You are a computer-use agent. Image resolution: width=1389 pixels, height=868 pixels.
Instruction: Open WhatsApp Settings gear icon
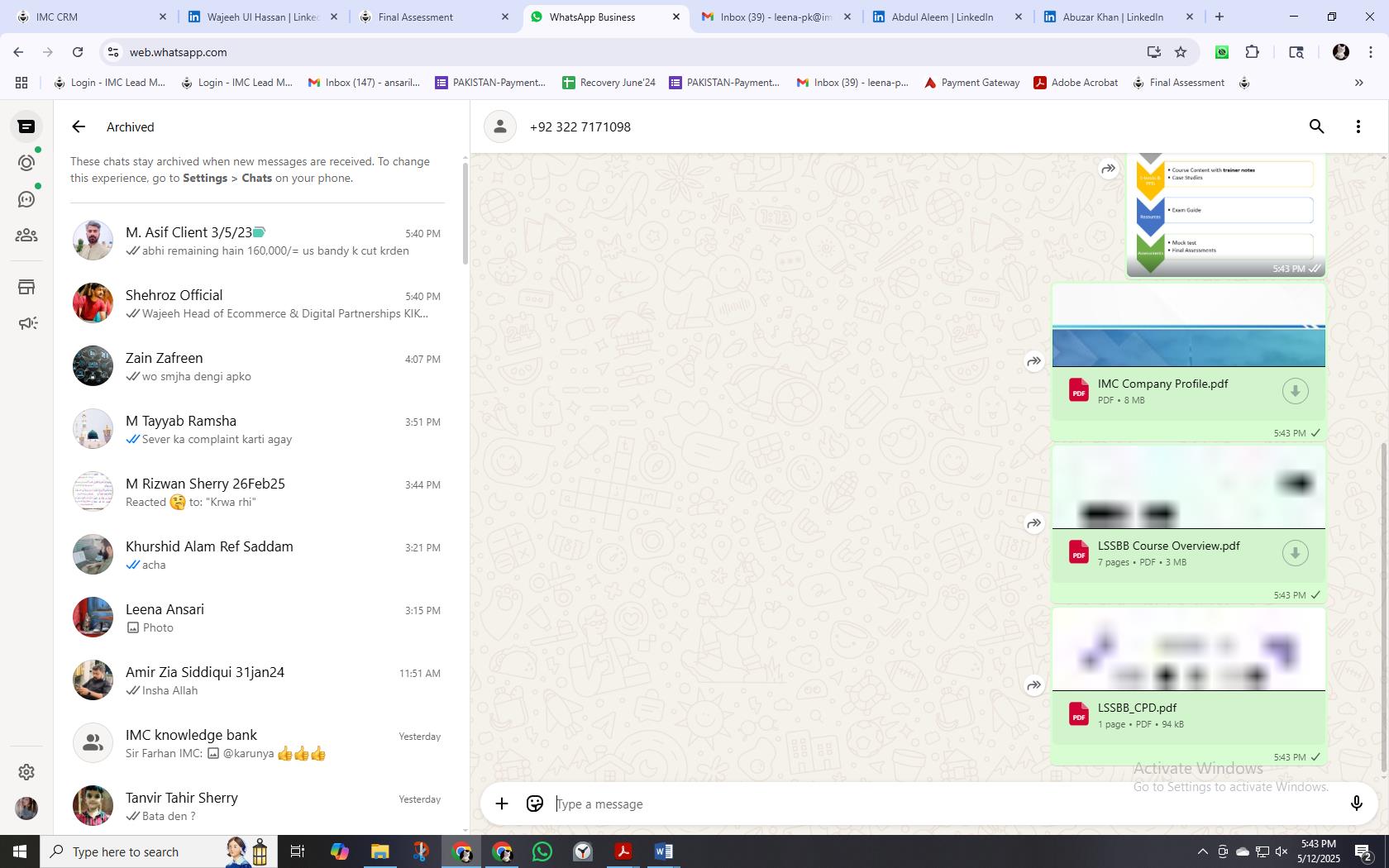[26, 771]
